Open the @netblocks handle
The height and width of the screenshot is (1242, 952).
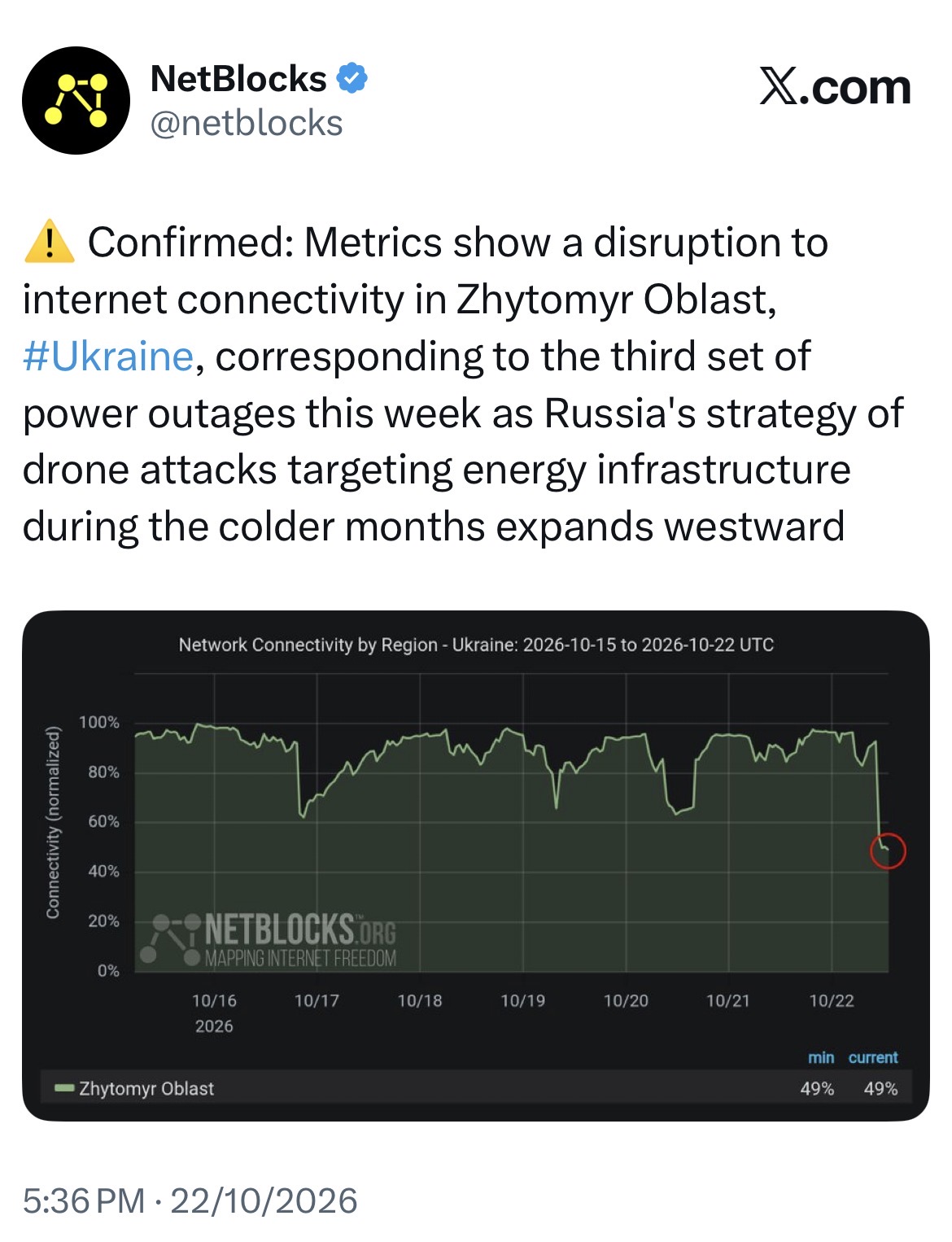pyautogui.click(x=247, y=124)
